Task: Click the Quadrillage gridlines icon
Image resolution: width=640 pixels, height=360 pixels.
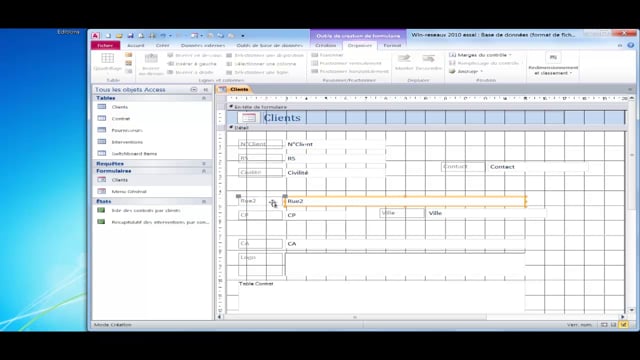Action: (x=108, y=58)
